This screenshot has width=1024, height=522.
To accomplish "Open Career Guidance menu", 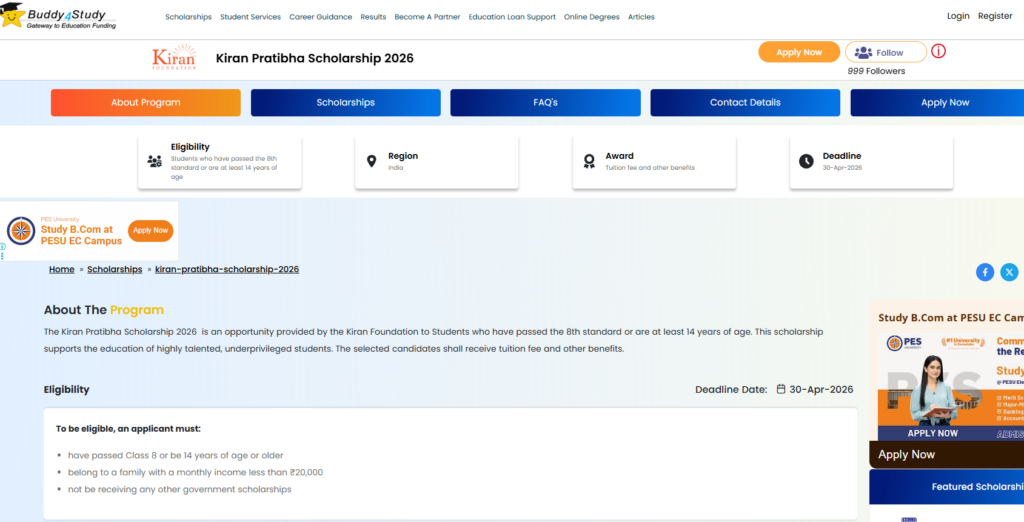I will 321,17.
